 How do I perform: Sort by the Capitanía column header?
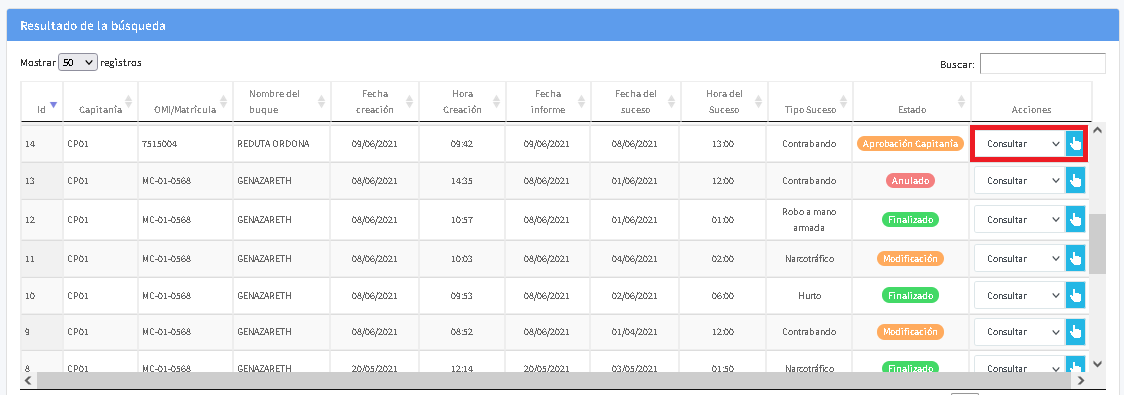100,105
